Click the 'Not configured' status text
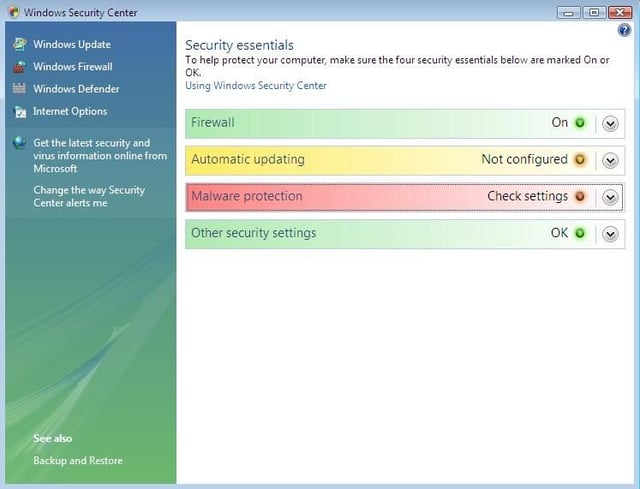 pos(524,159)
